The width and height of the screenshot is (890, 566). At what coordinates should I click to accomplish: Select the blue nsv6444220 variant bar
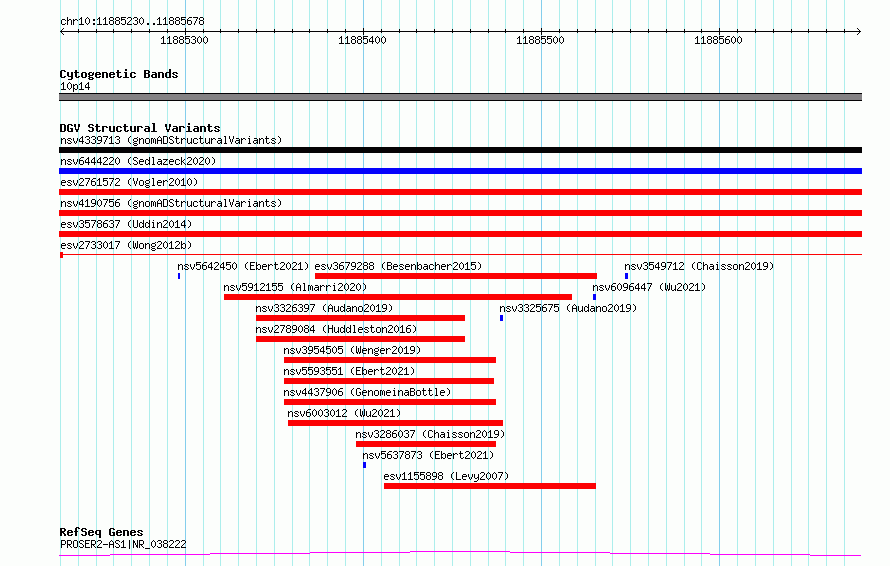pyautogui.click(x=460, y=171)
